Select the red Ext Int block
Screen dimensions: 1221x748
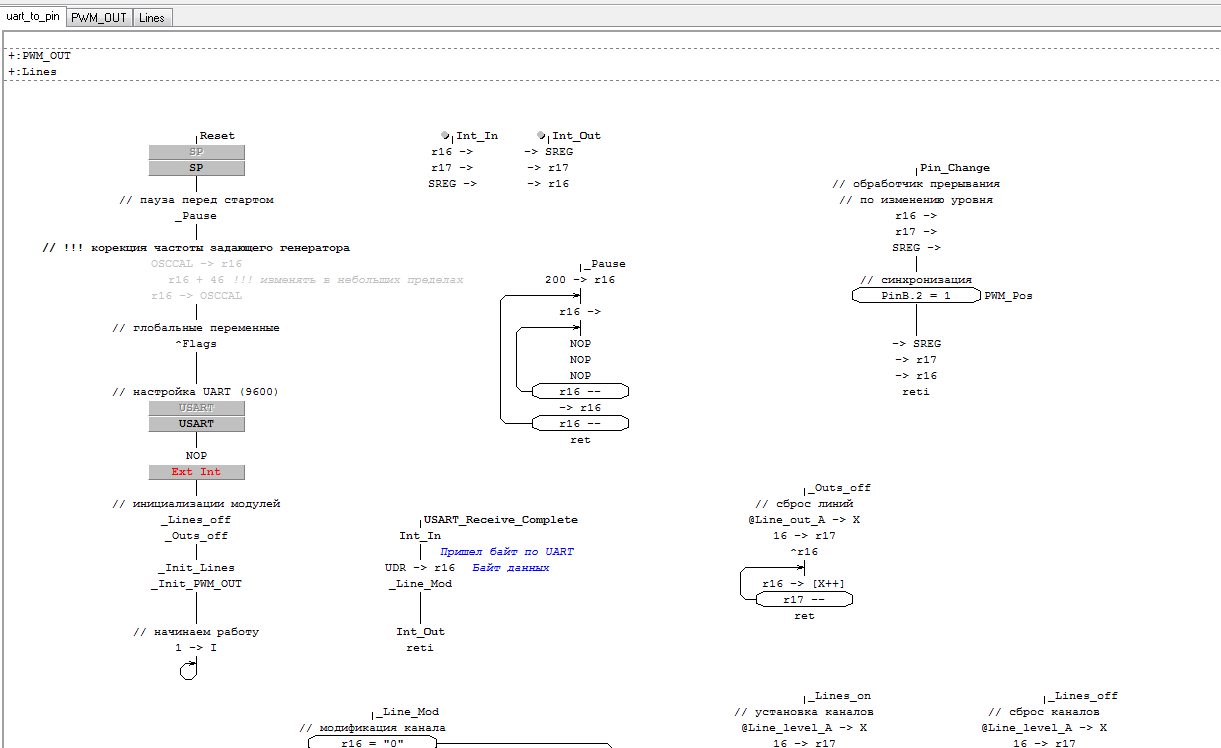point(196,472)
